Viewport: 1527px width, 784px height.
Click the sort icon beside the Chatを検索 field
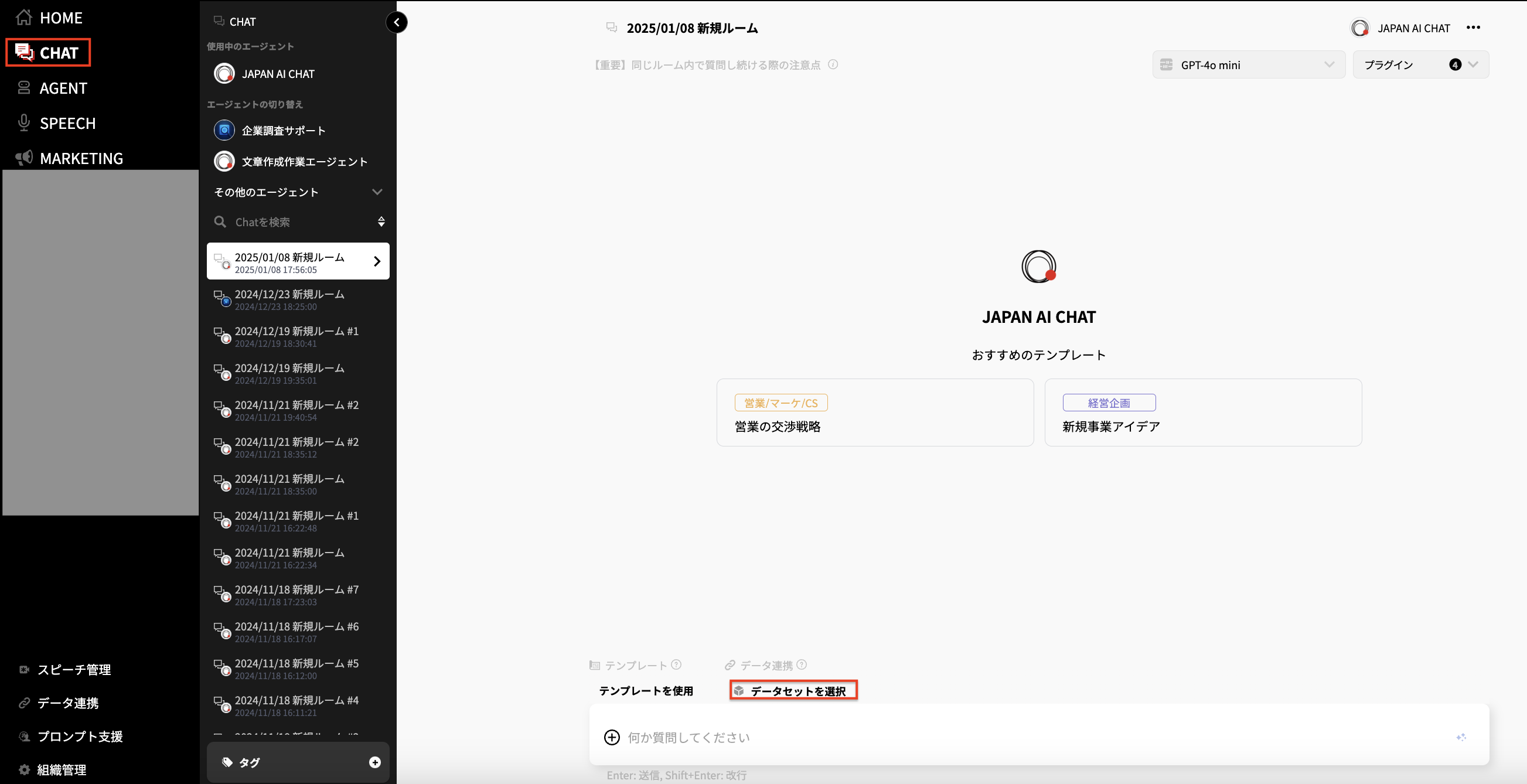click(381, 221)
